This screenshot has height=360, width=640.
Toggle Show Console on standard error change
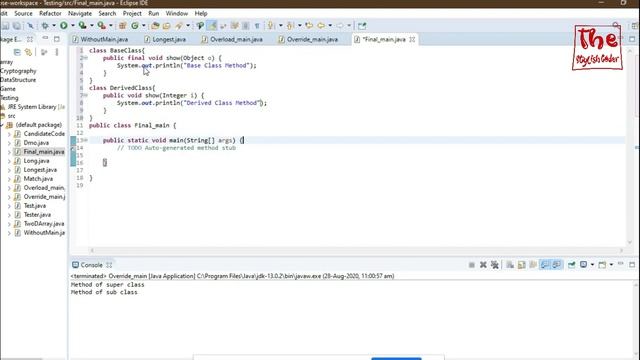tap(557, 265)
